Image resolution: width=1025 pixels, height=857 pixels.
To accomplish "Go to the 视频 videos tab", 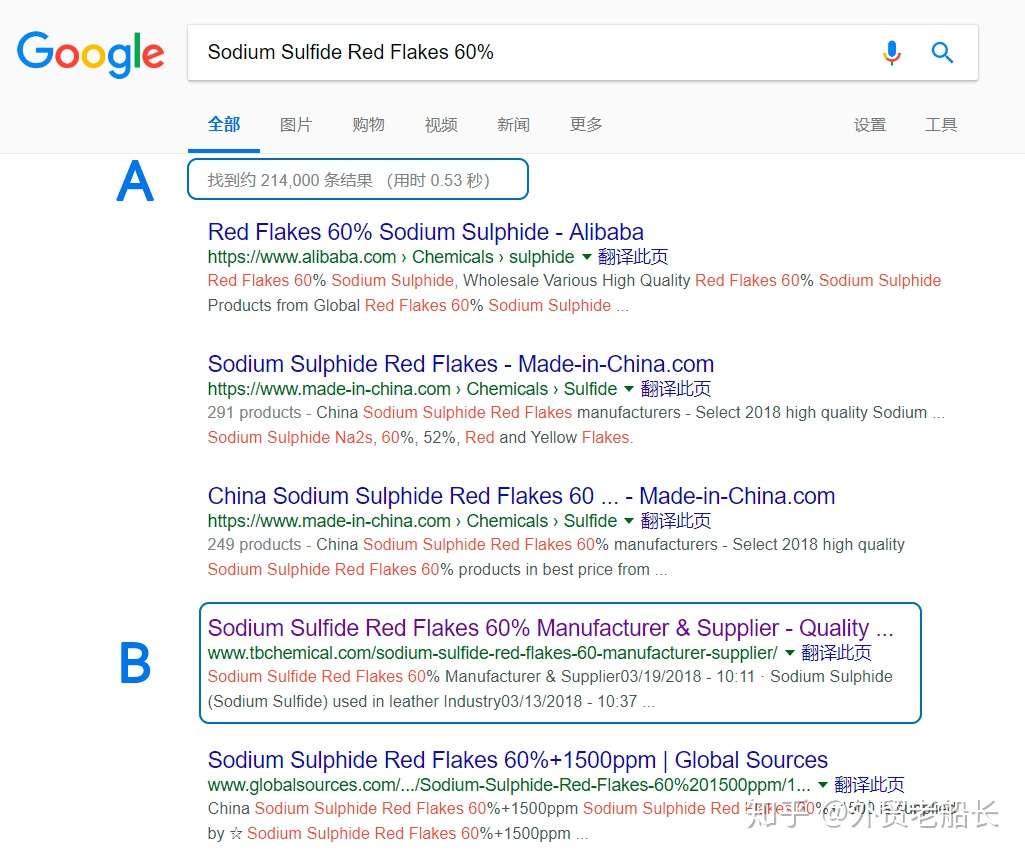I will 441,125.
